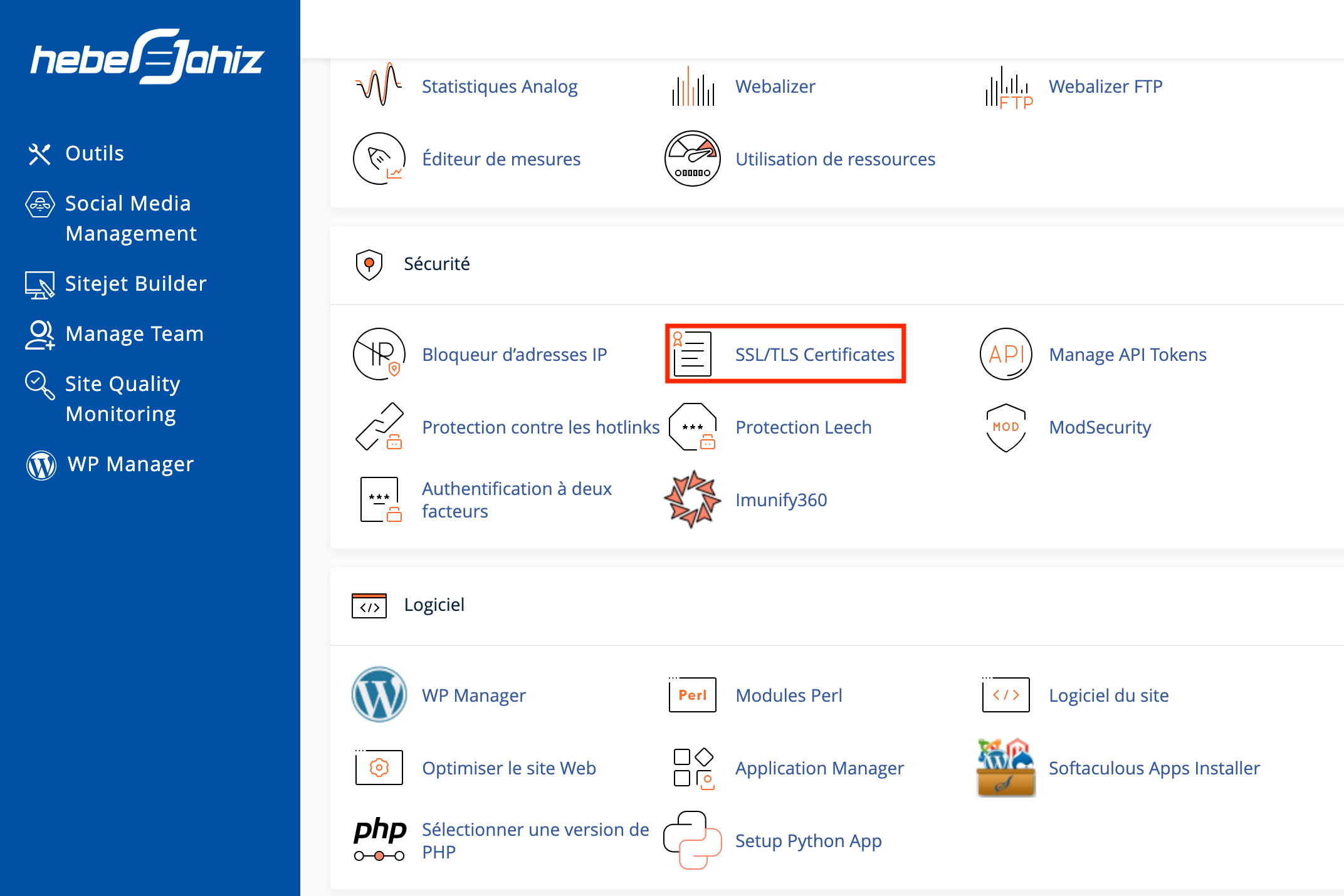
Task: Click the Optimiser le site Web icon
Action: coord(379,767)
